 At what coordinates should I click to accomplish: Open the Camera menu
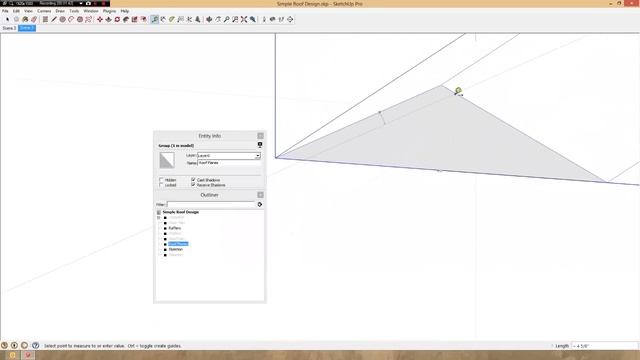[x=44, y=11]
